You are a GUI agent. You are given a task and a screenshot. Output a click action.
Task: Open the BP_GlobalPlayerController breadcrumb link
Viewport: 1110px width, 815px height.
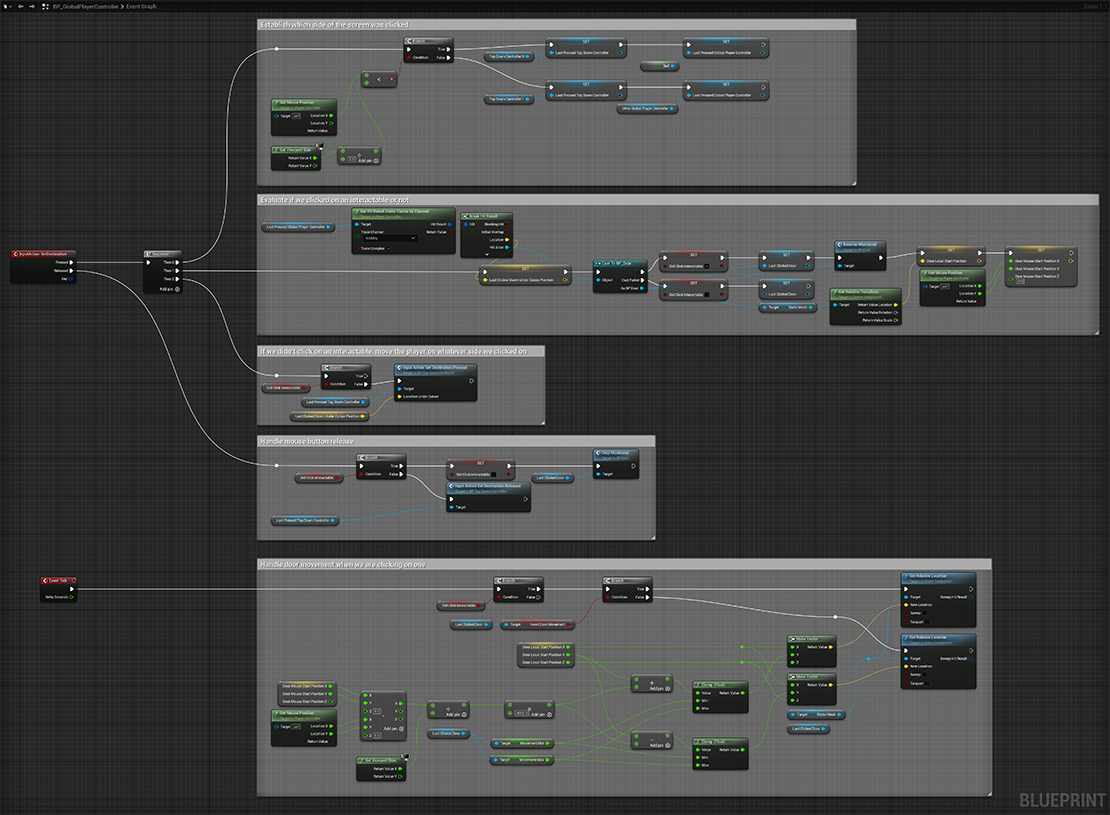86,6
